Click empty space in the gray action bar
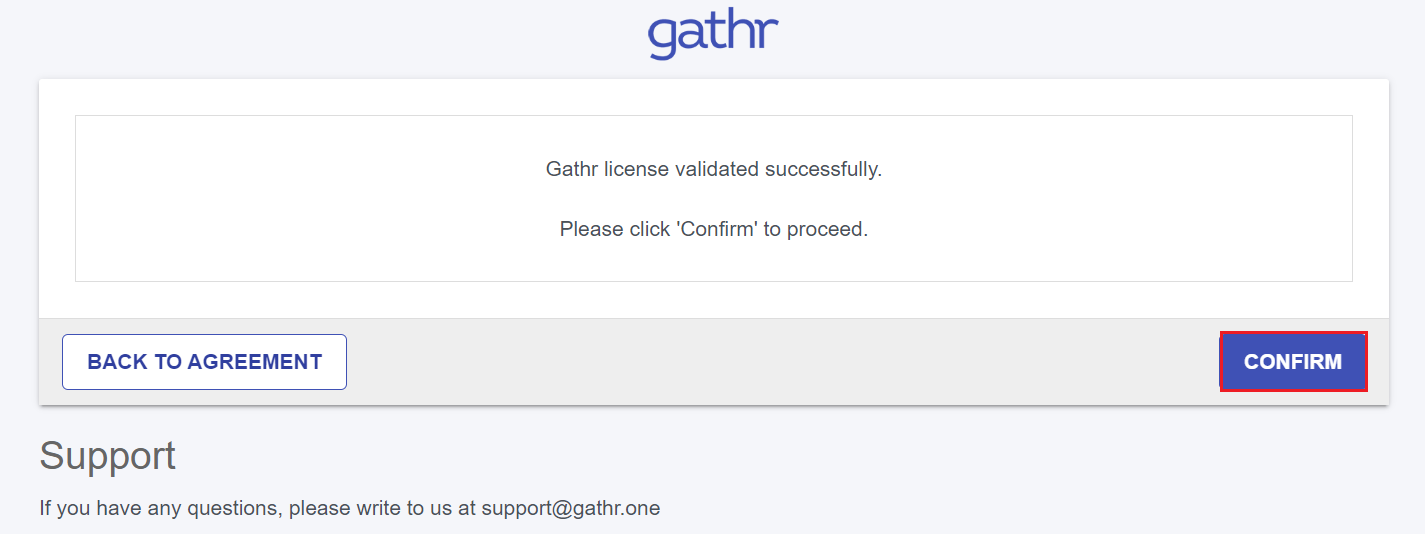 [780, 362]
